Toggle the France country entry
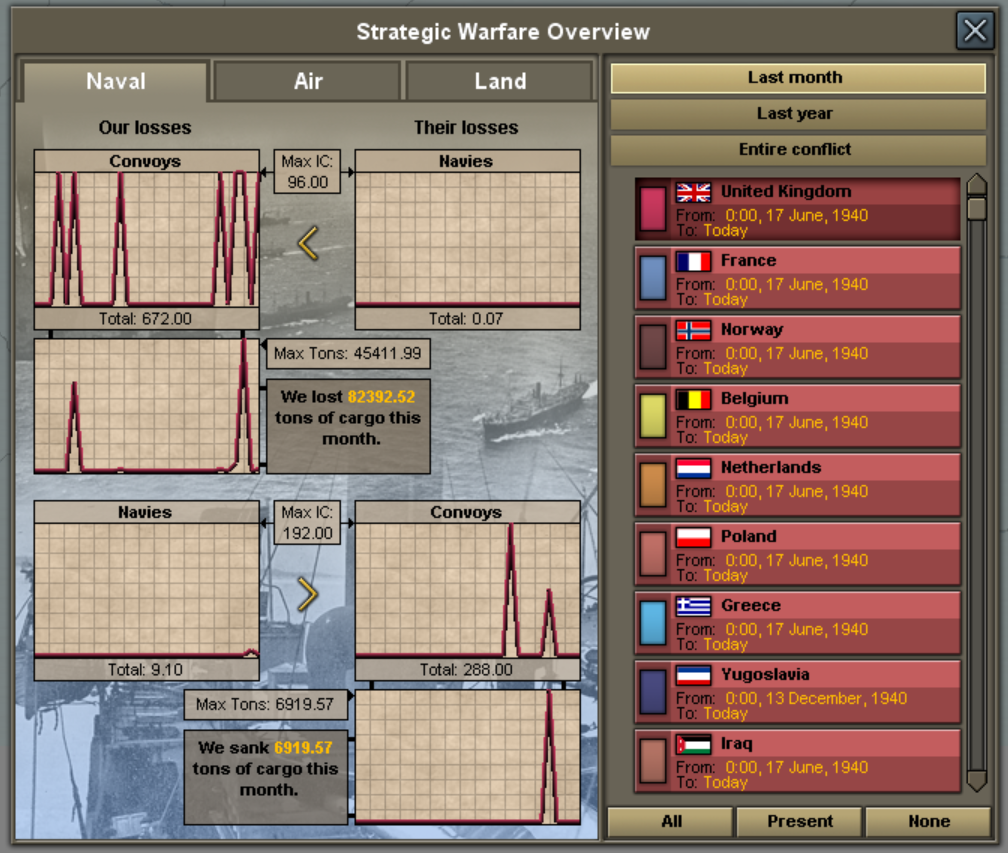 [798, 278]
